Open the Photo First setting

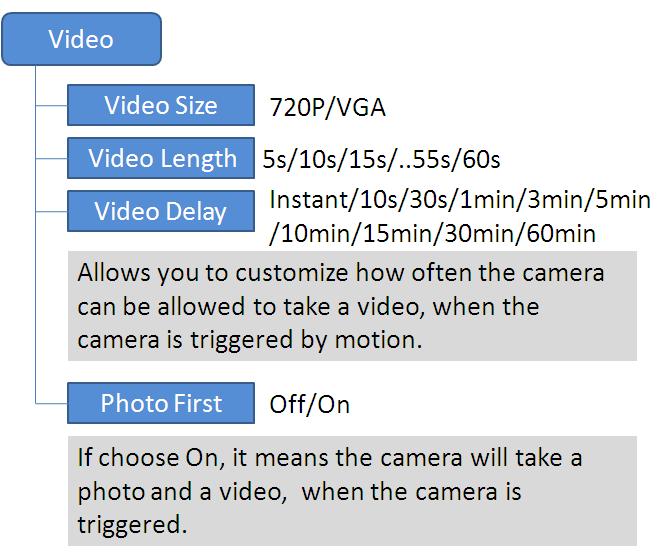[161, 403]
